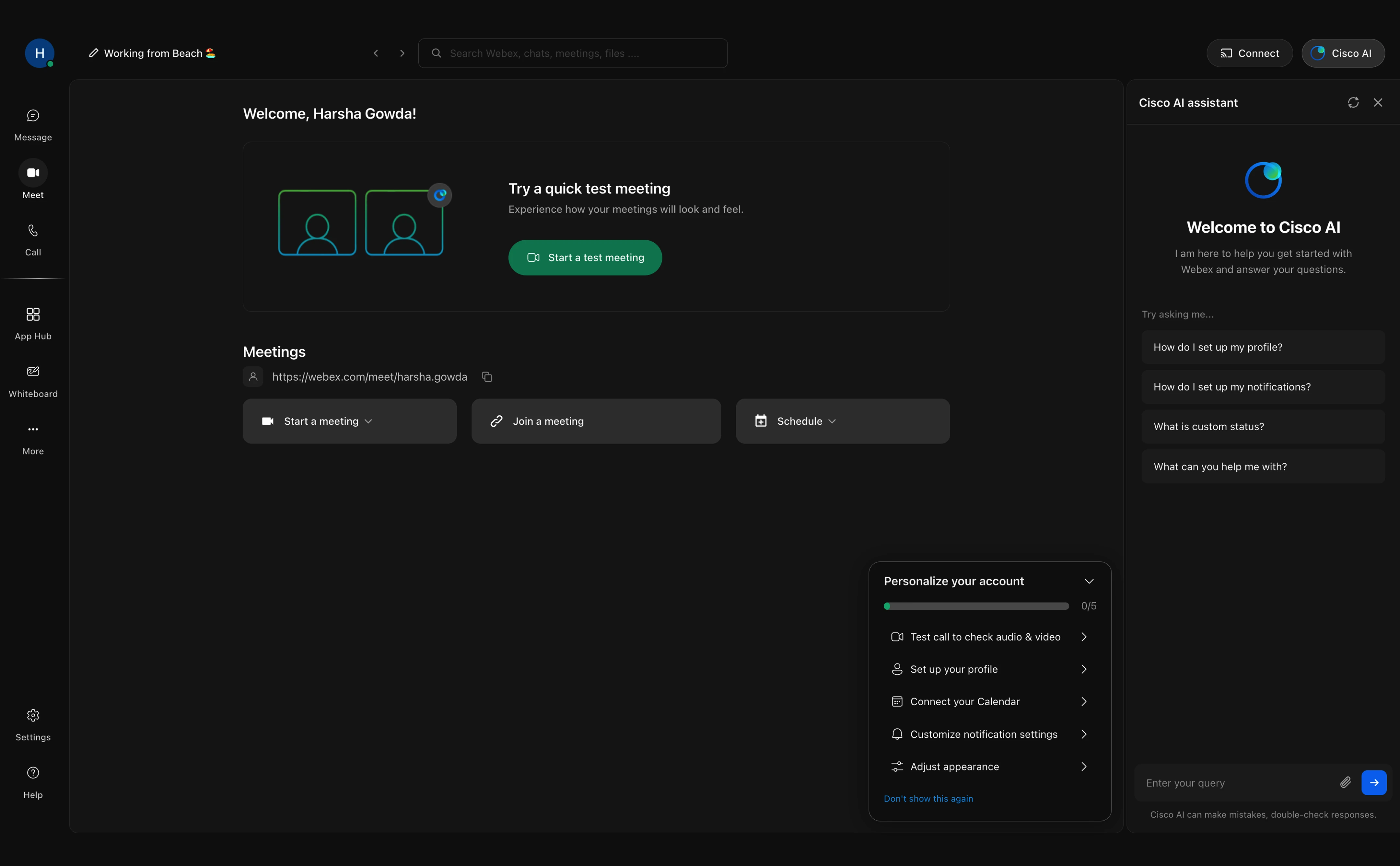1400x866 pixels.
Task: Click the Welcome, Harsha Gowda! heading
Action: coord(329,113)
